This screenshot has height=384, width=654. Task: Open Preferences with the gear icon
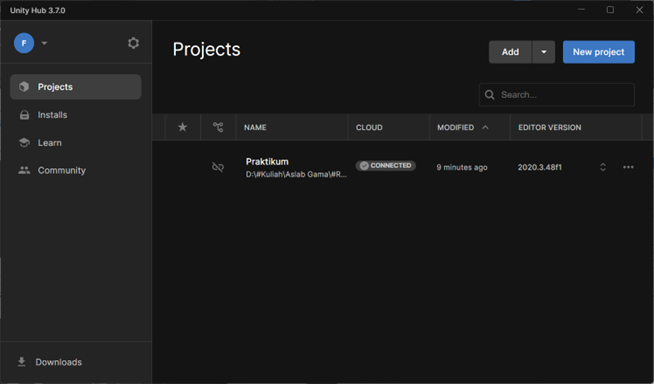[x=133, y=43]
